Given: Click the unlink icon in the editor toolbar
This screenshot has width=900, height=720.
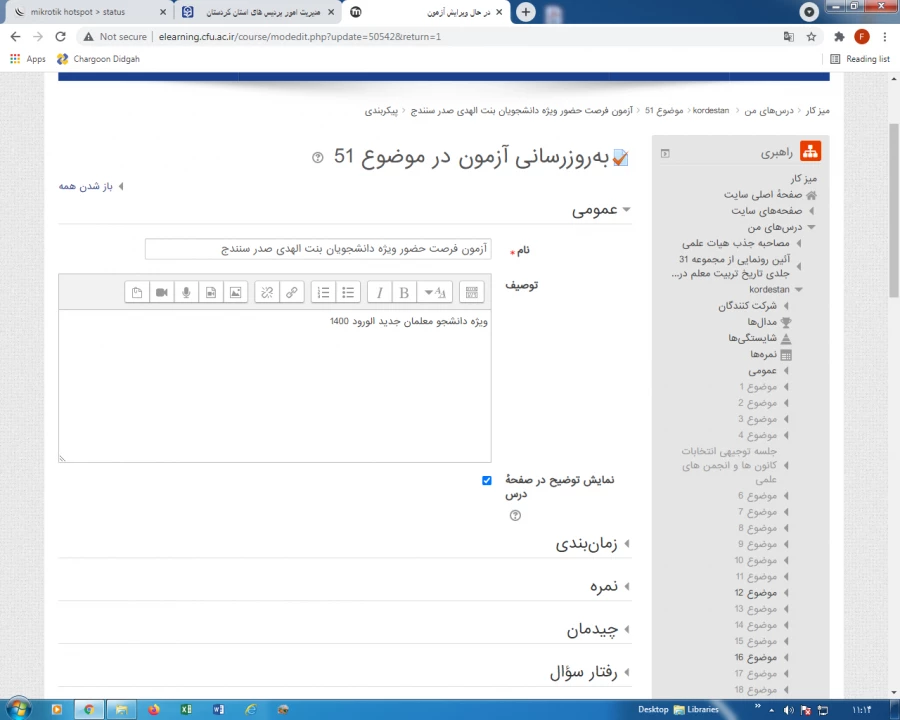Looking at the screenshot, I should coord(267,292).
